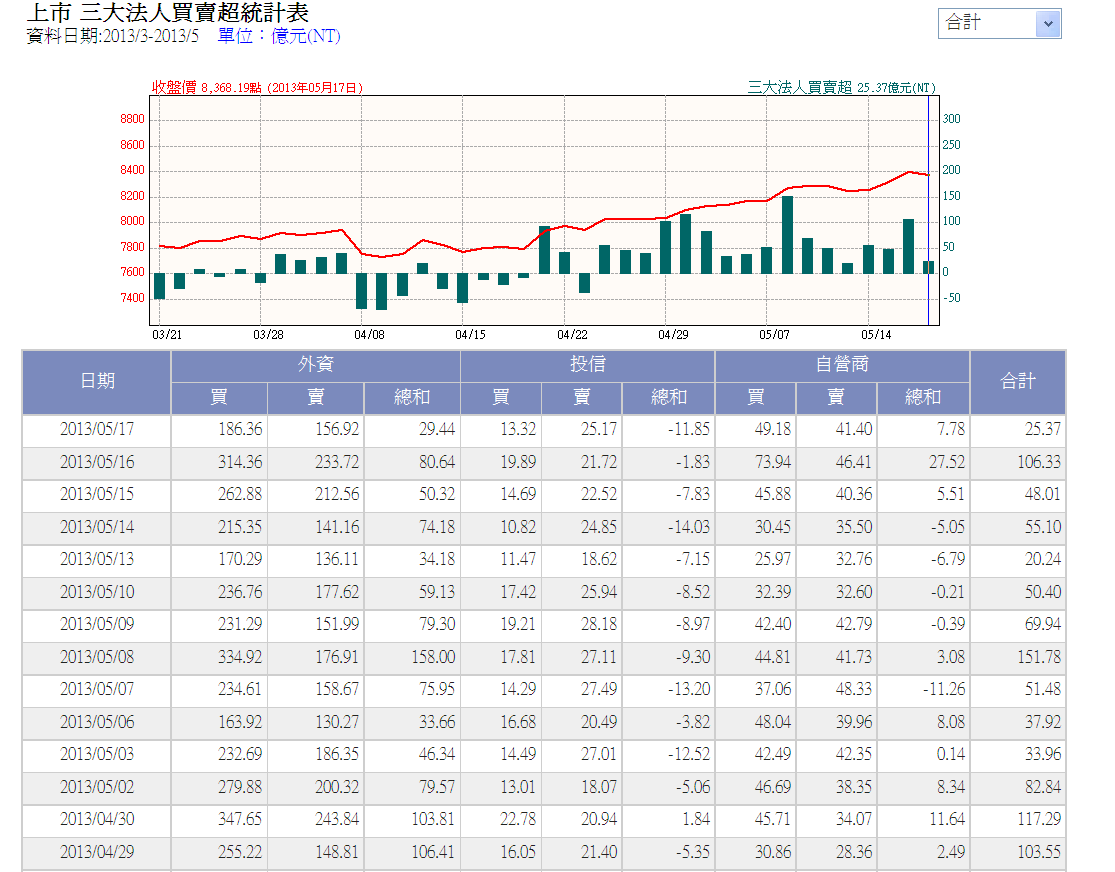Image resolution: width=1115 pixels, height=872 pixels.
Task: Click dealer net value 27.52
Action: [946, 462]
